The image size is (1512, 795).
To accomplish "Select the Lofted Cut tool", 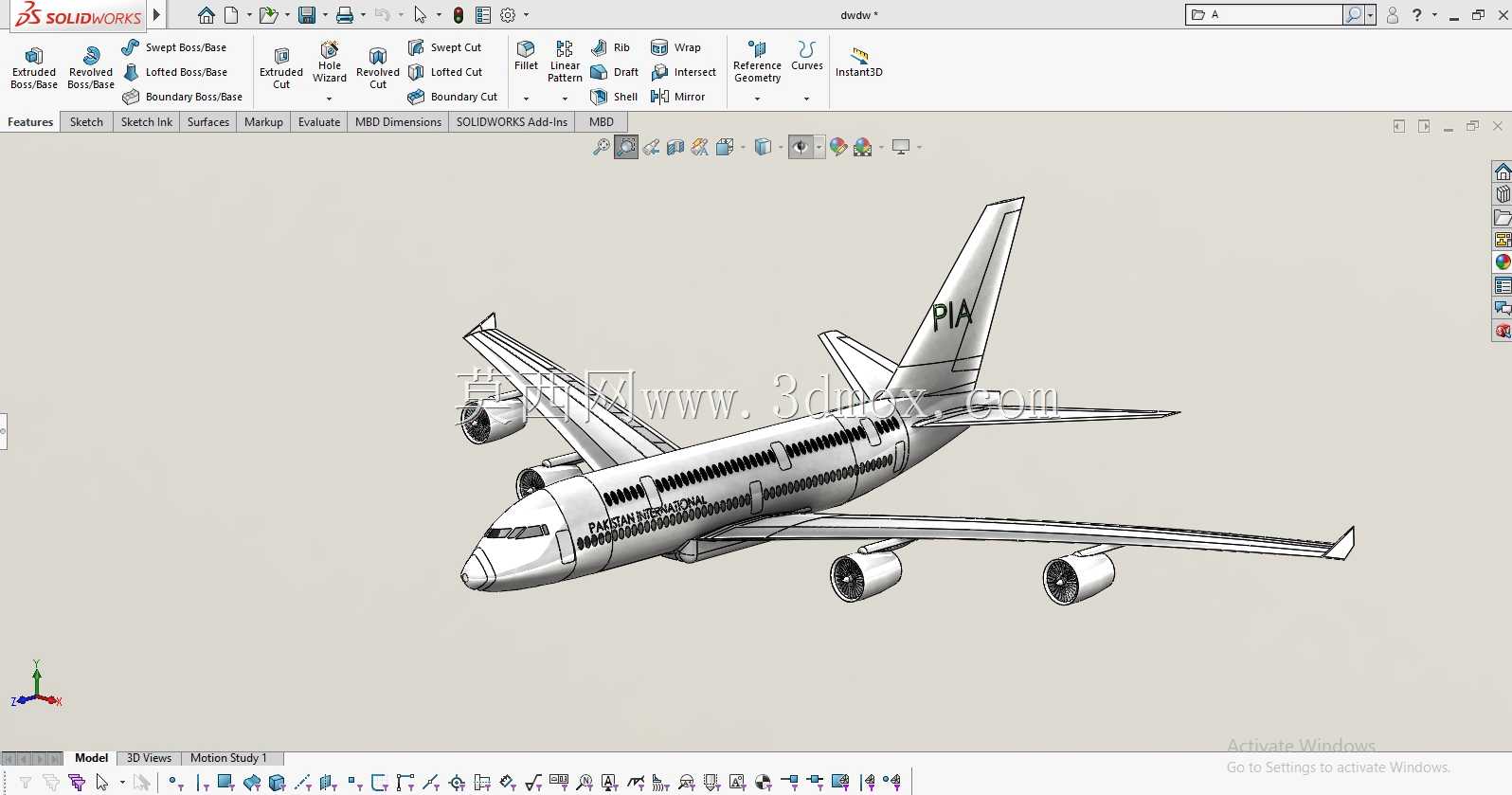I will (445, 72).
